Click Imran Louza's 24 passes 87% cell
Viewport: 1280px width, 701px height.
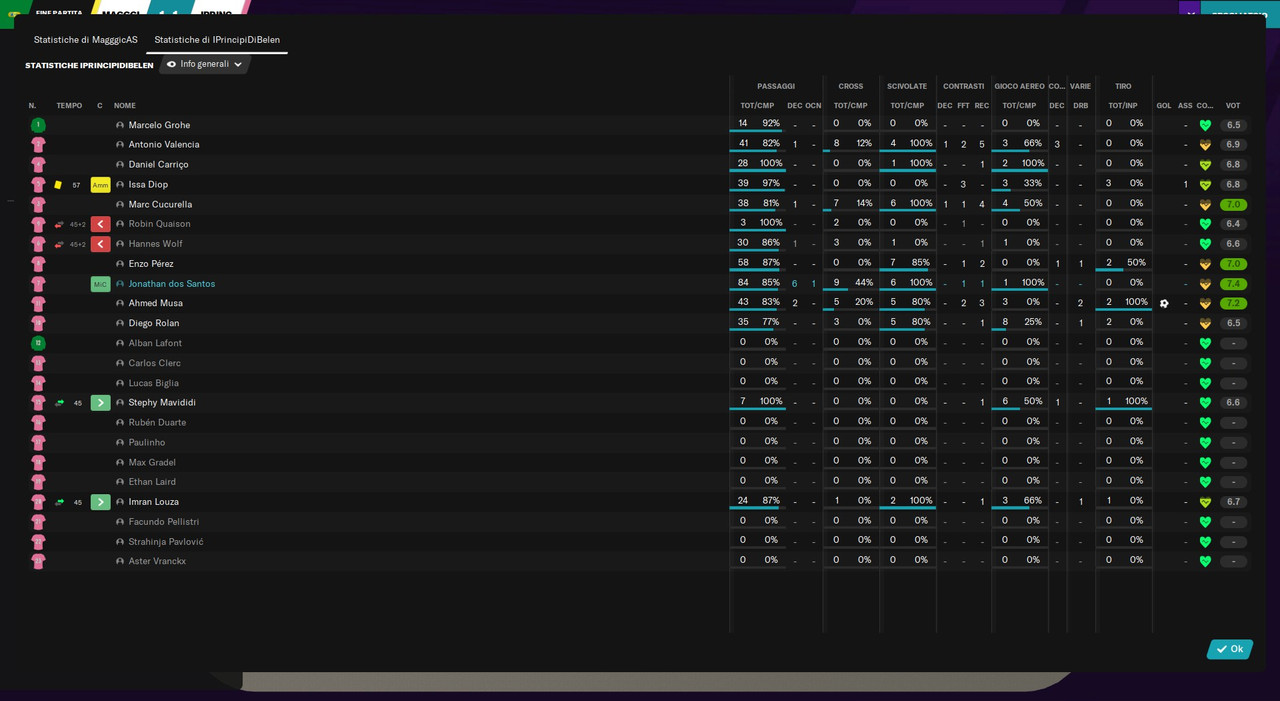point(758,501)
